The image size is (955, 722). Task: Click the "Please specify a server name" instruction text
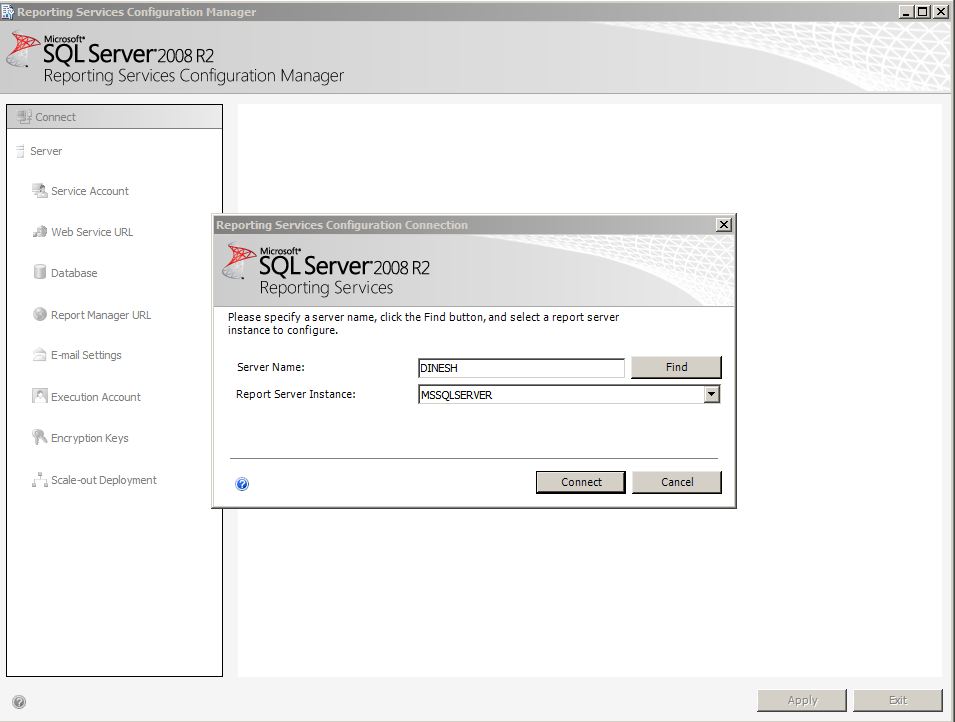point(423,324)
